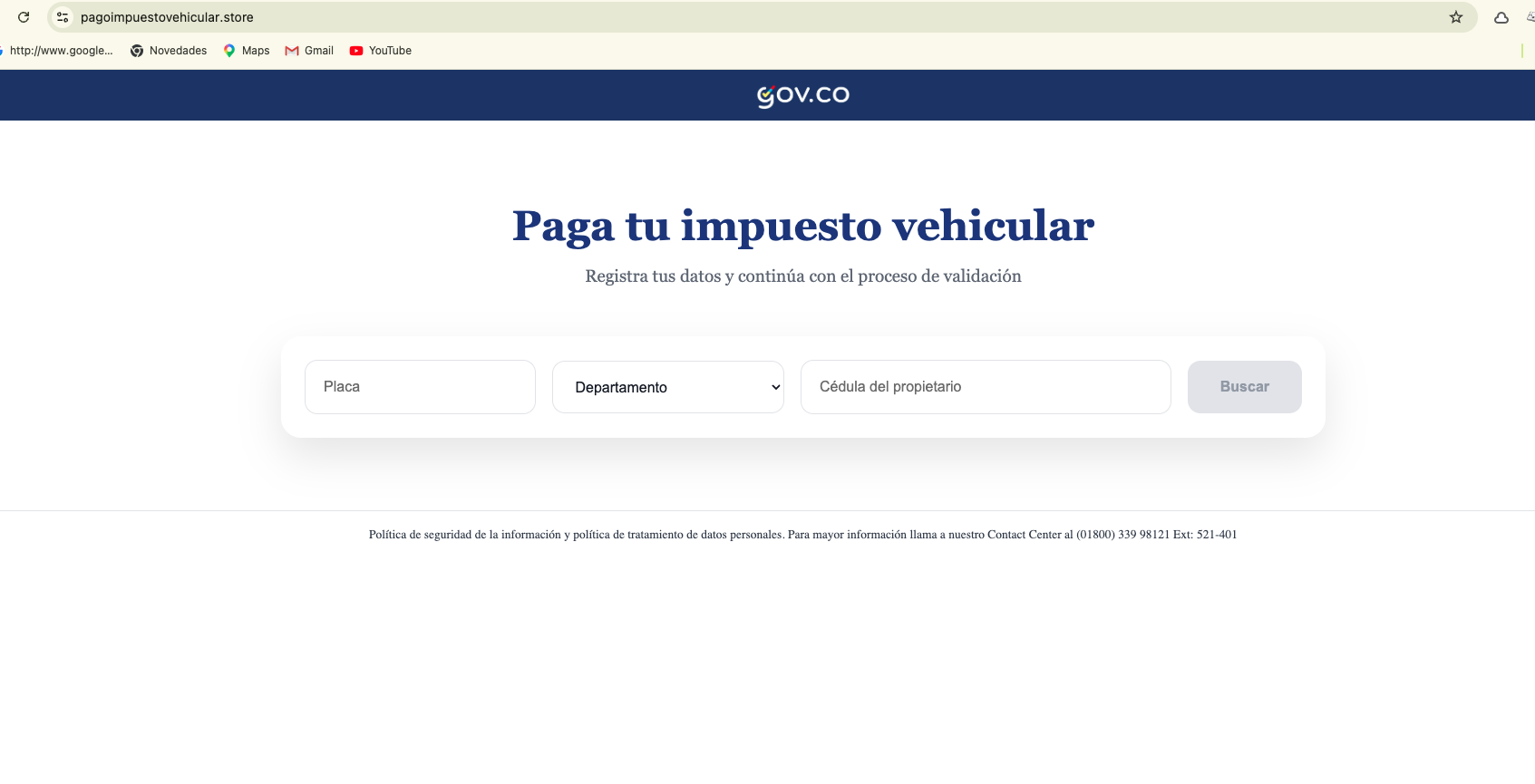The image size is (1535, 784).
Task: Open the Maps bookmark
Action: click(x=247, y=51)
